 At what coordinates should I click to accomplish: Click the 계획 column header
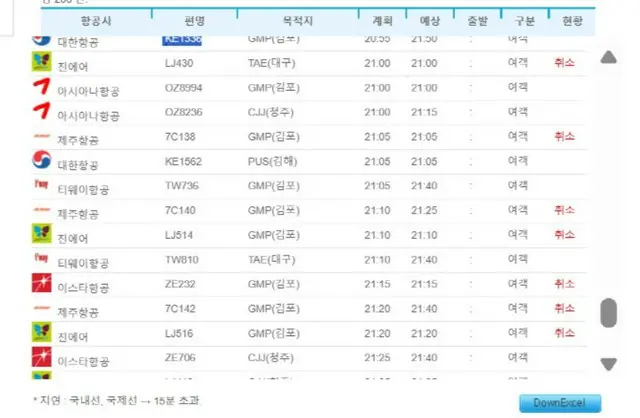pyautogui.click(x=382, y=21)
